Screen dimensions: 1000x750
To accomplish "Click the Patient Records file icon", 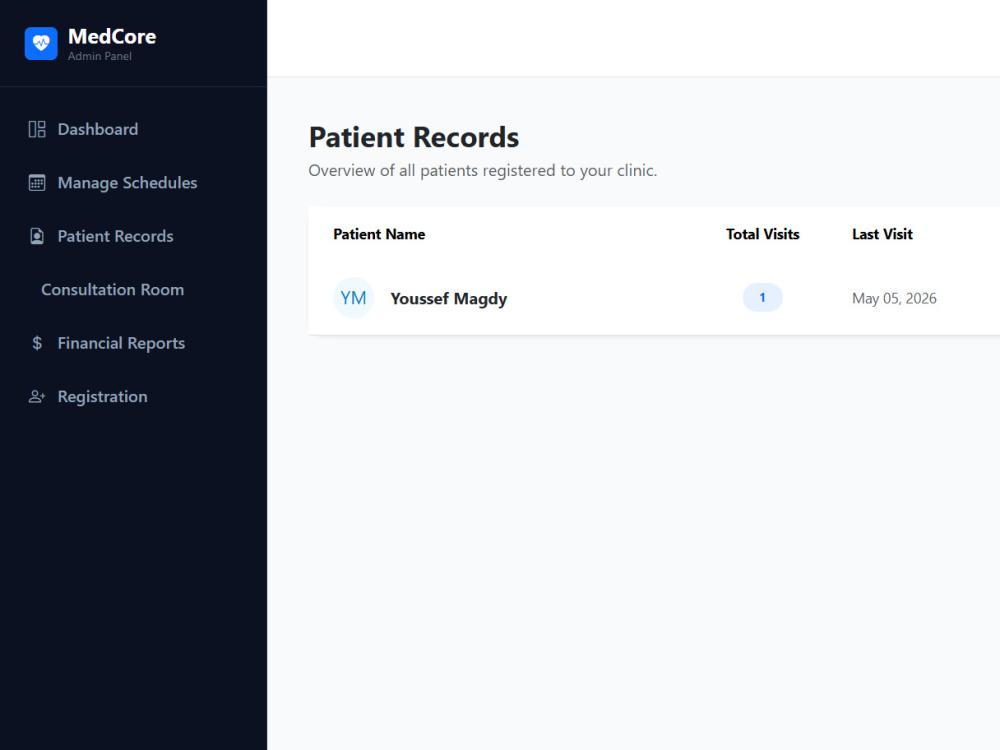I will (x=37, y=237).
